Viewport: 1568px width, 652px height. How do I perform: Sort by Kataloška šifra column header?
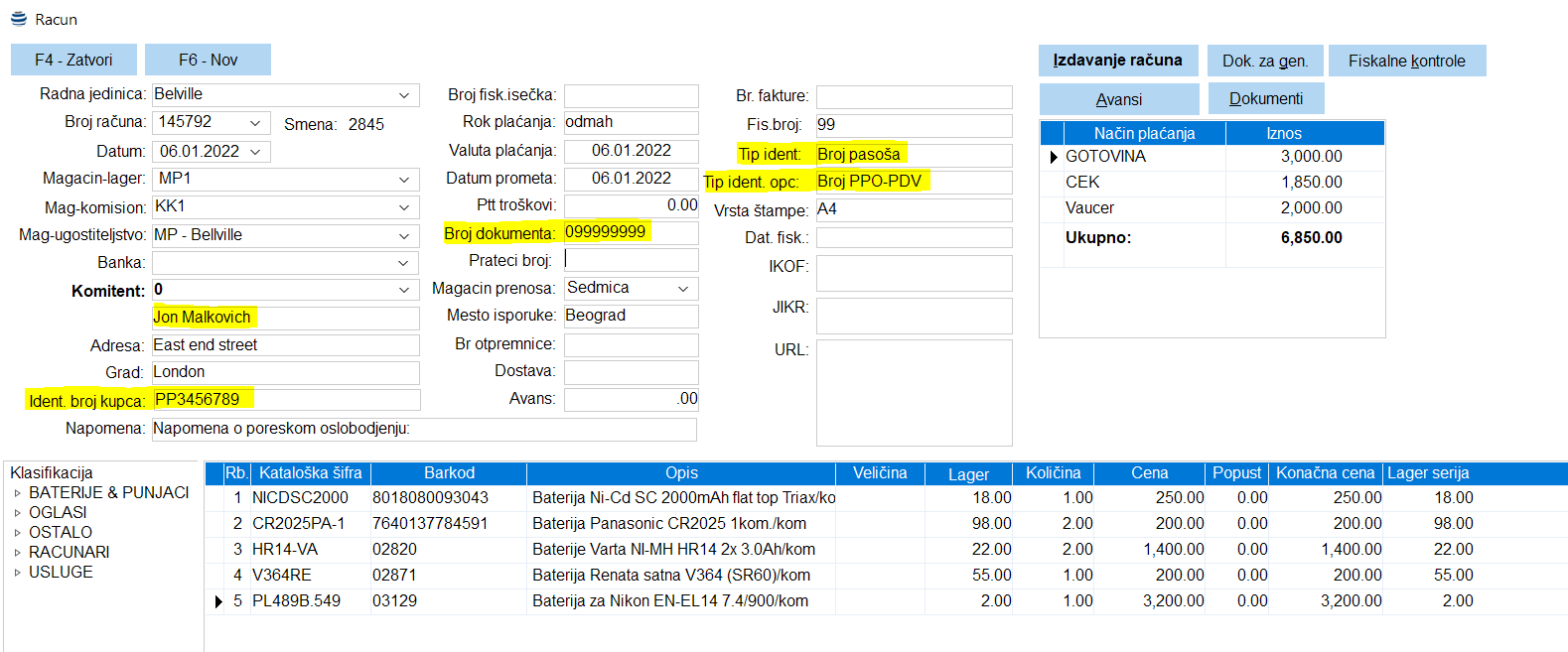310,473
